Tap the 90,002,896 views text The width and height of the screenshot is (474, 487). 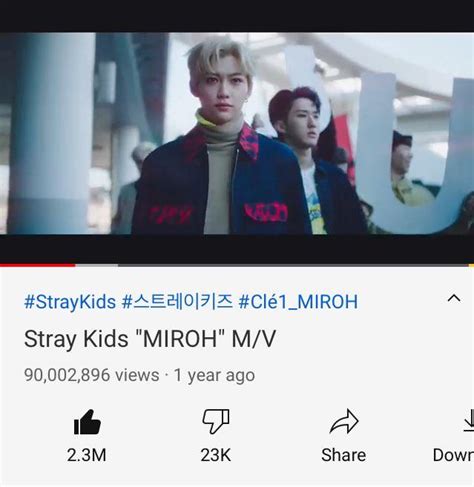click(92, 375)
